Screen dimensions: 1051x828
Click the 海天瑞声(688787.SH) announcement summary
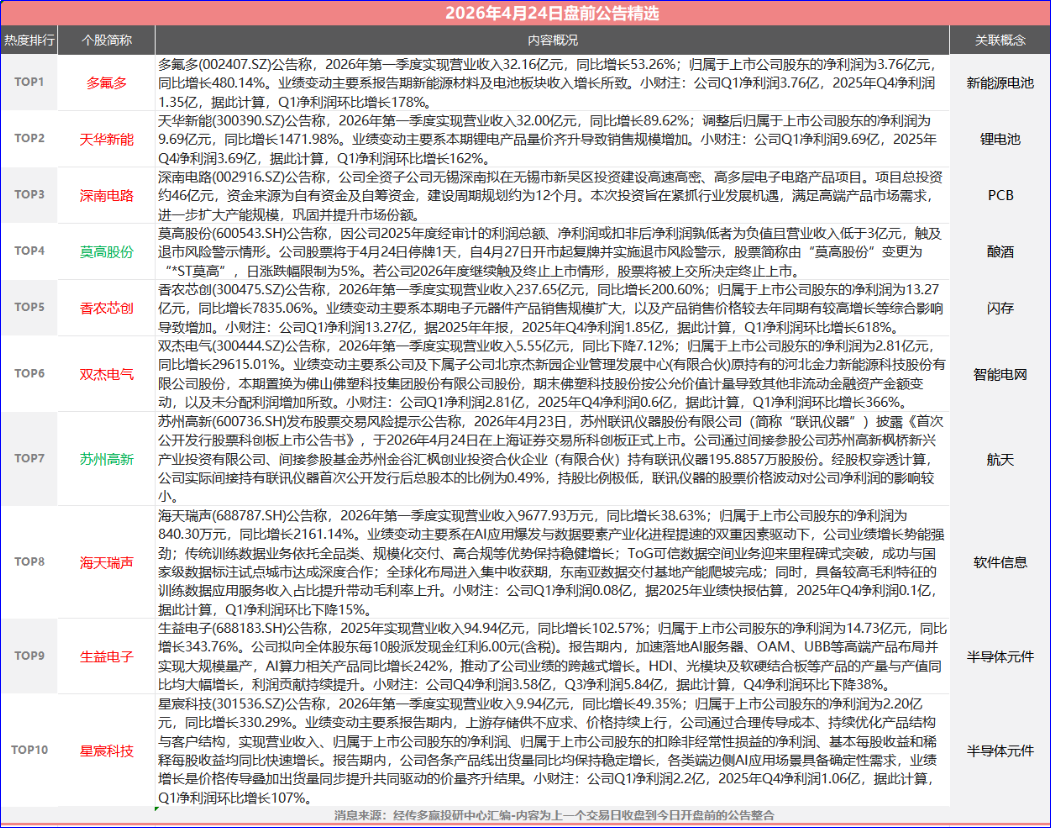pos(552,563)
